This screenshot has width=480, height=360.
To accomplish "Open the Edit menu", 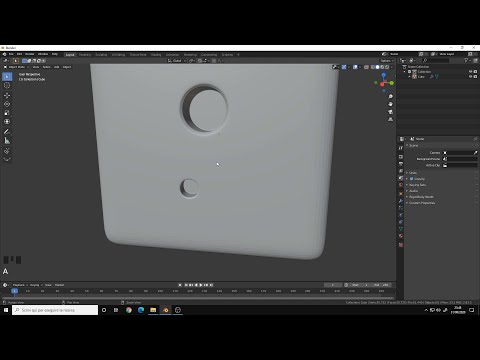I will 19,54.
